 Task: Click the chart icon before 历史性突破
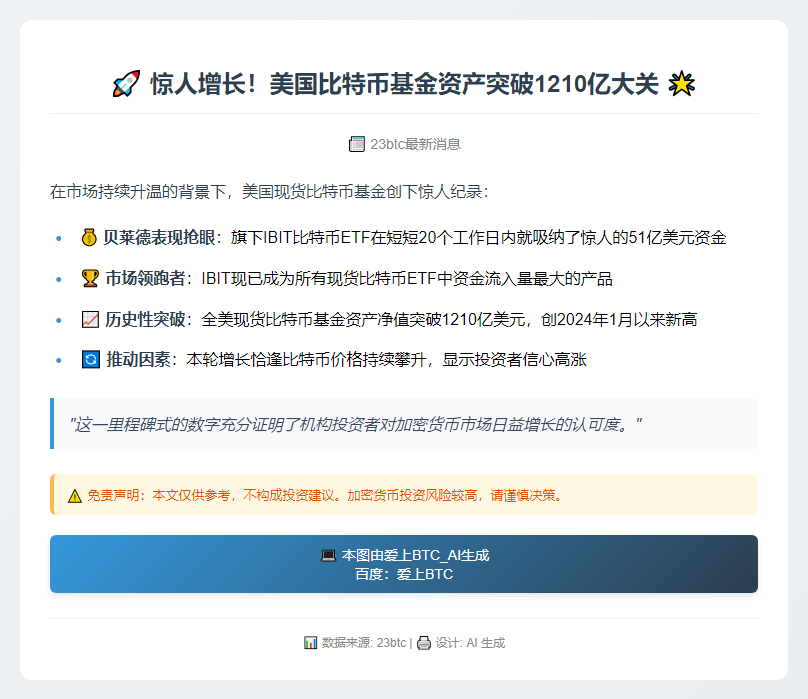click(x=90, y=320)
